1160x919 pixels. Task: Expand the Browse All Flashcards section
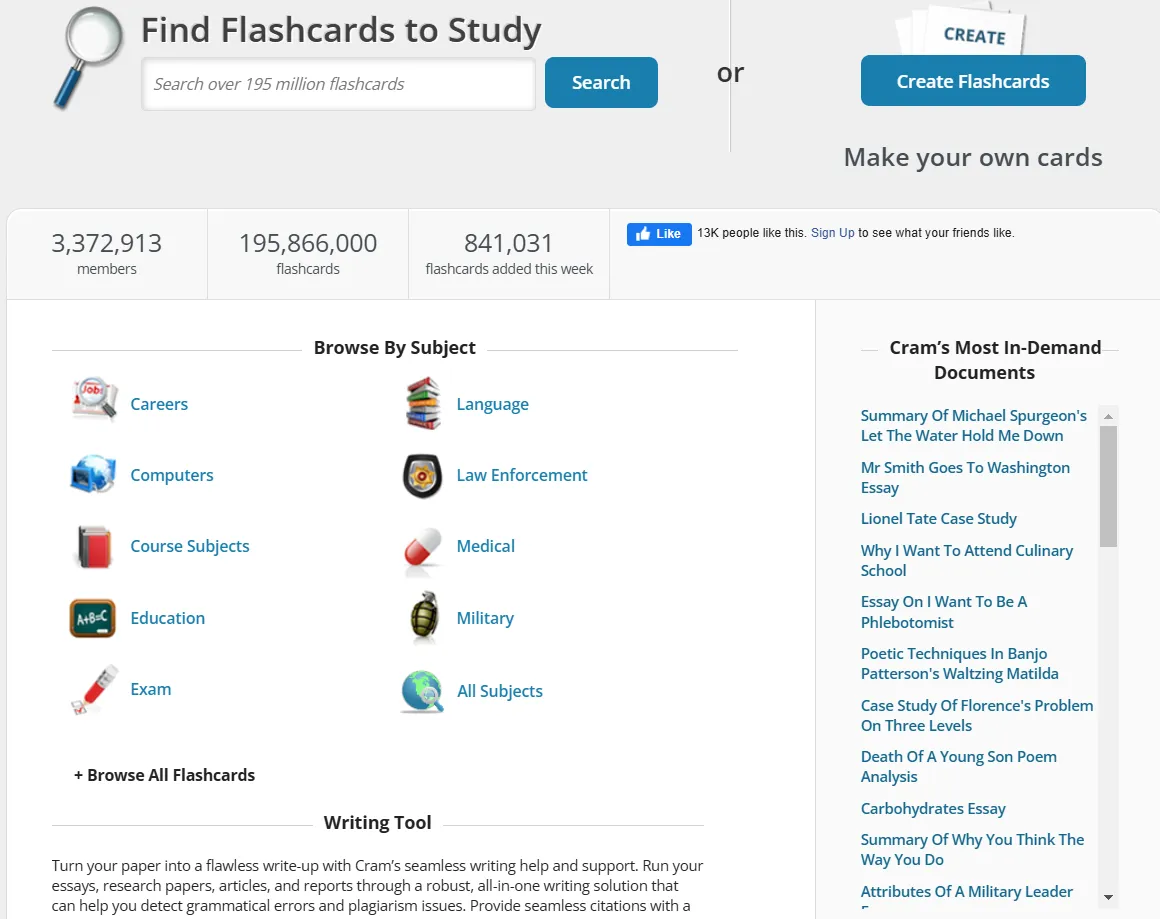pos(164,775)
